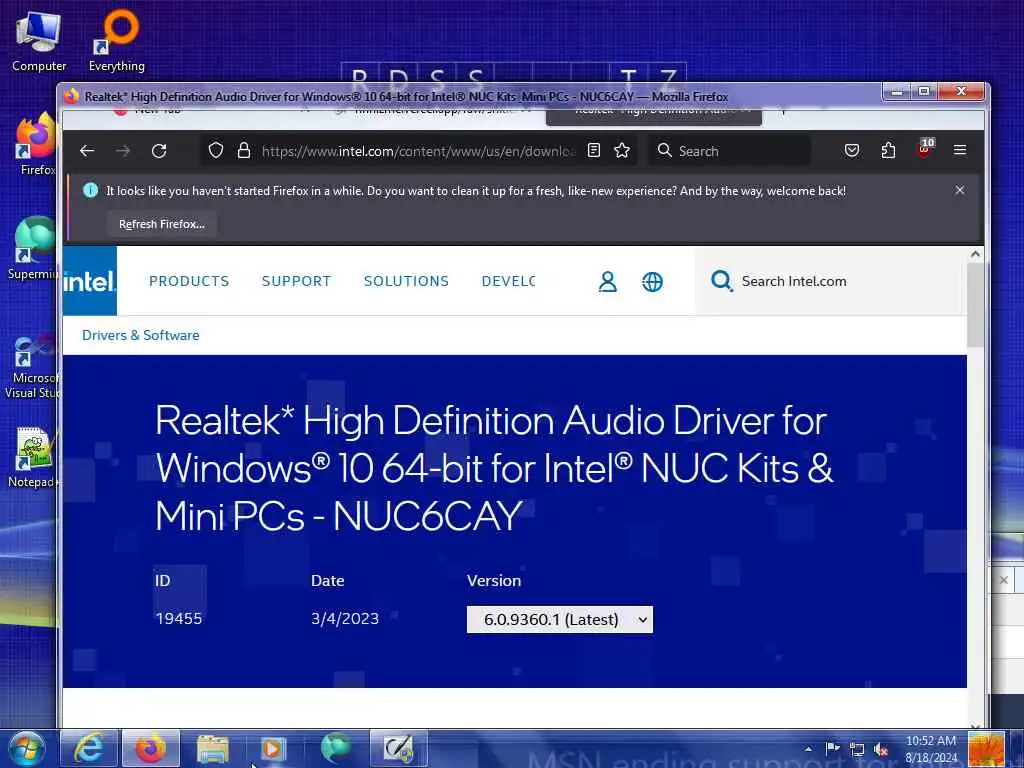Image resolution: width=1024 pixels, height=768 pixels.
Task: Expand the Version 6.0.9360.1 (Latest) dropdown
Action: click(560, 619)
